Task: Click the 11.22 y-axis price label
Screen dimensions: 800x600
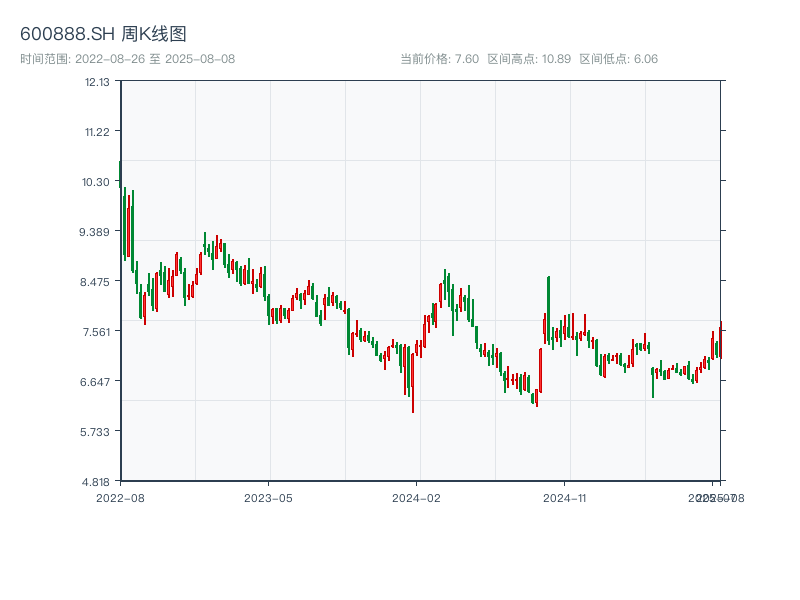Action: 97,132
